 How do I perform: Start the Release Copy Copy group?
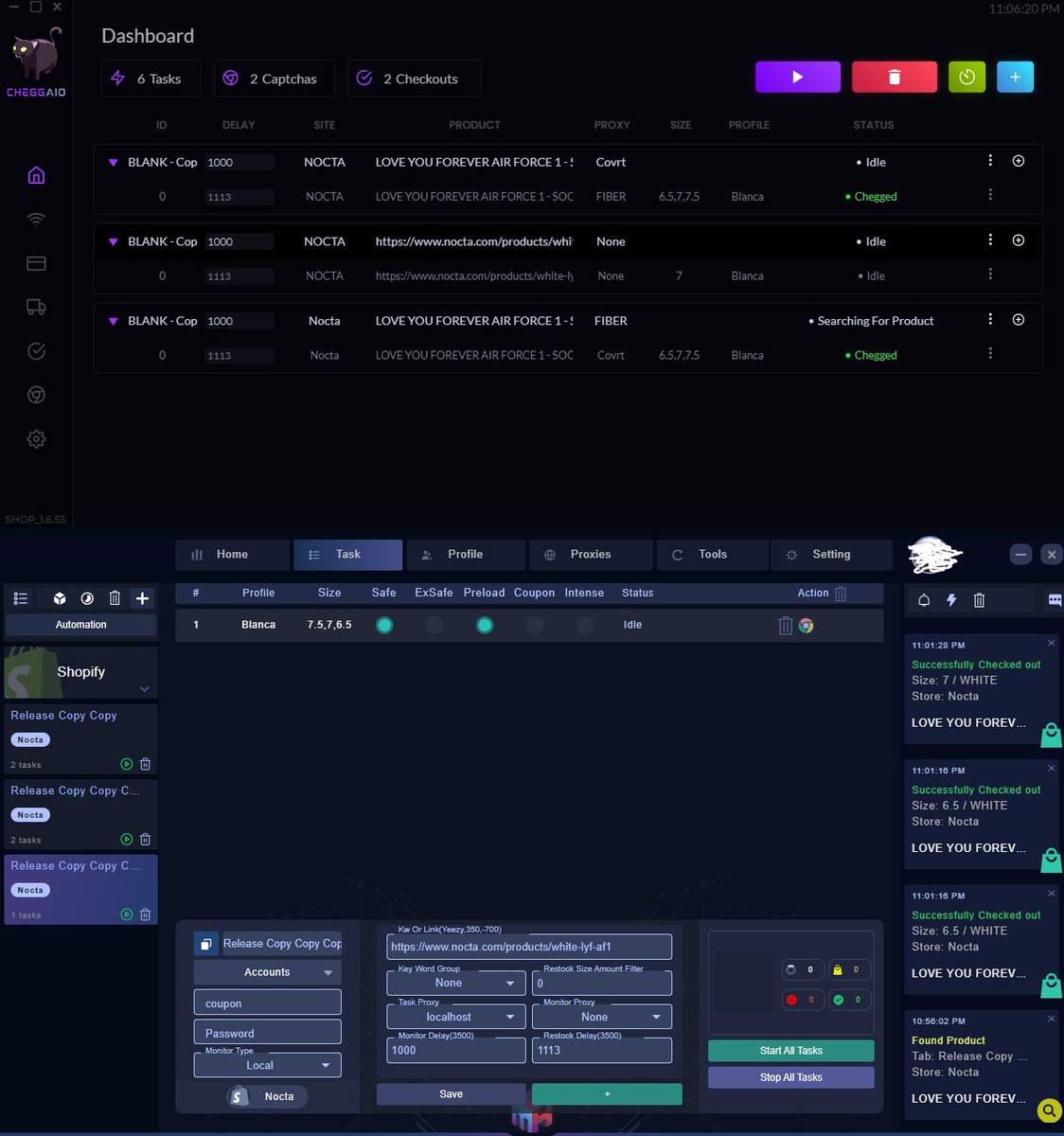point(127,764)
